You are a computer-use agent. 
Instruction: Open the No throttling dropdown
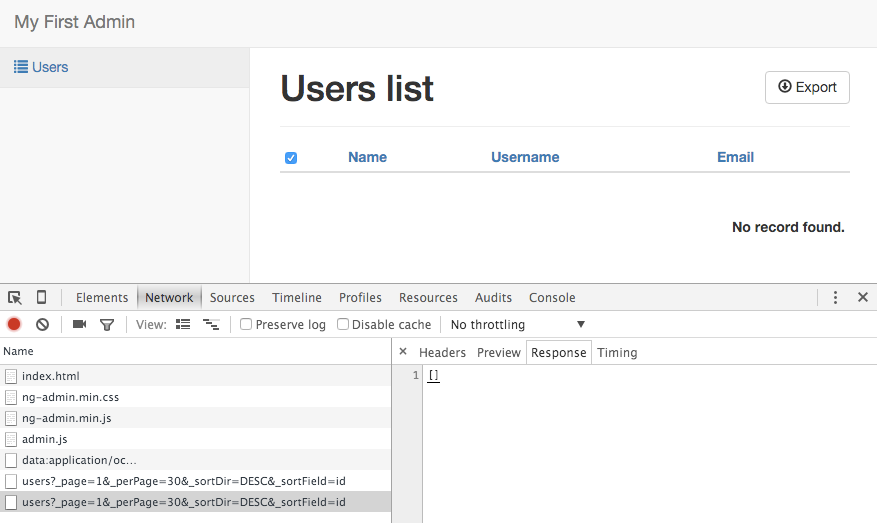[518, 324]
